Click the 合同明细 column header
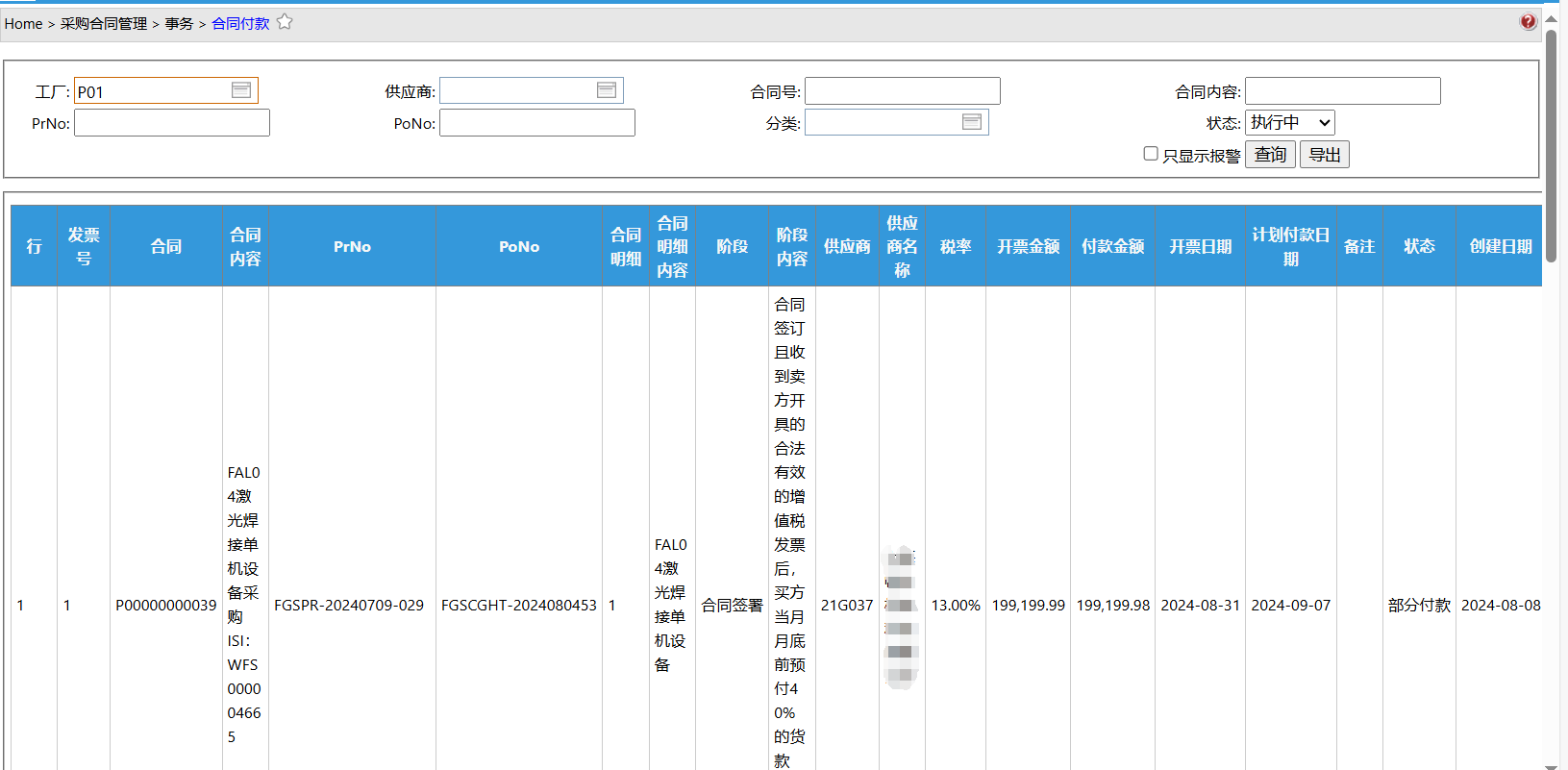 click(626, 246)
